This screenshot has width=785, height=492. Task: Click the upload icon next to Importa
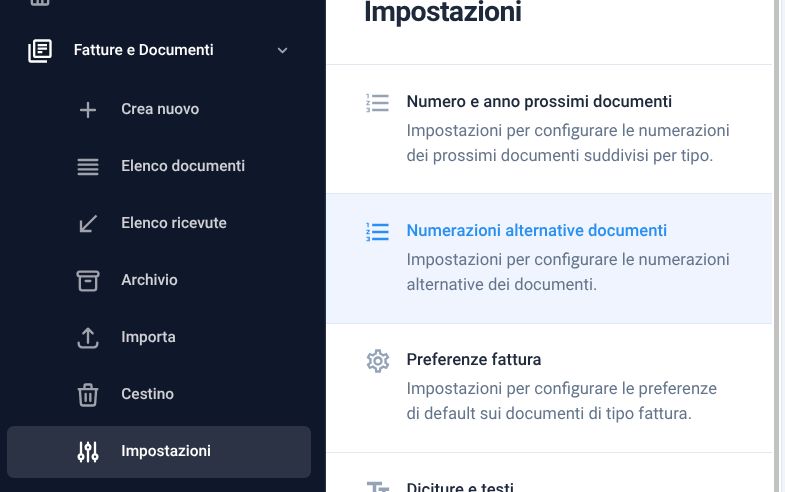point(88,338)
